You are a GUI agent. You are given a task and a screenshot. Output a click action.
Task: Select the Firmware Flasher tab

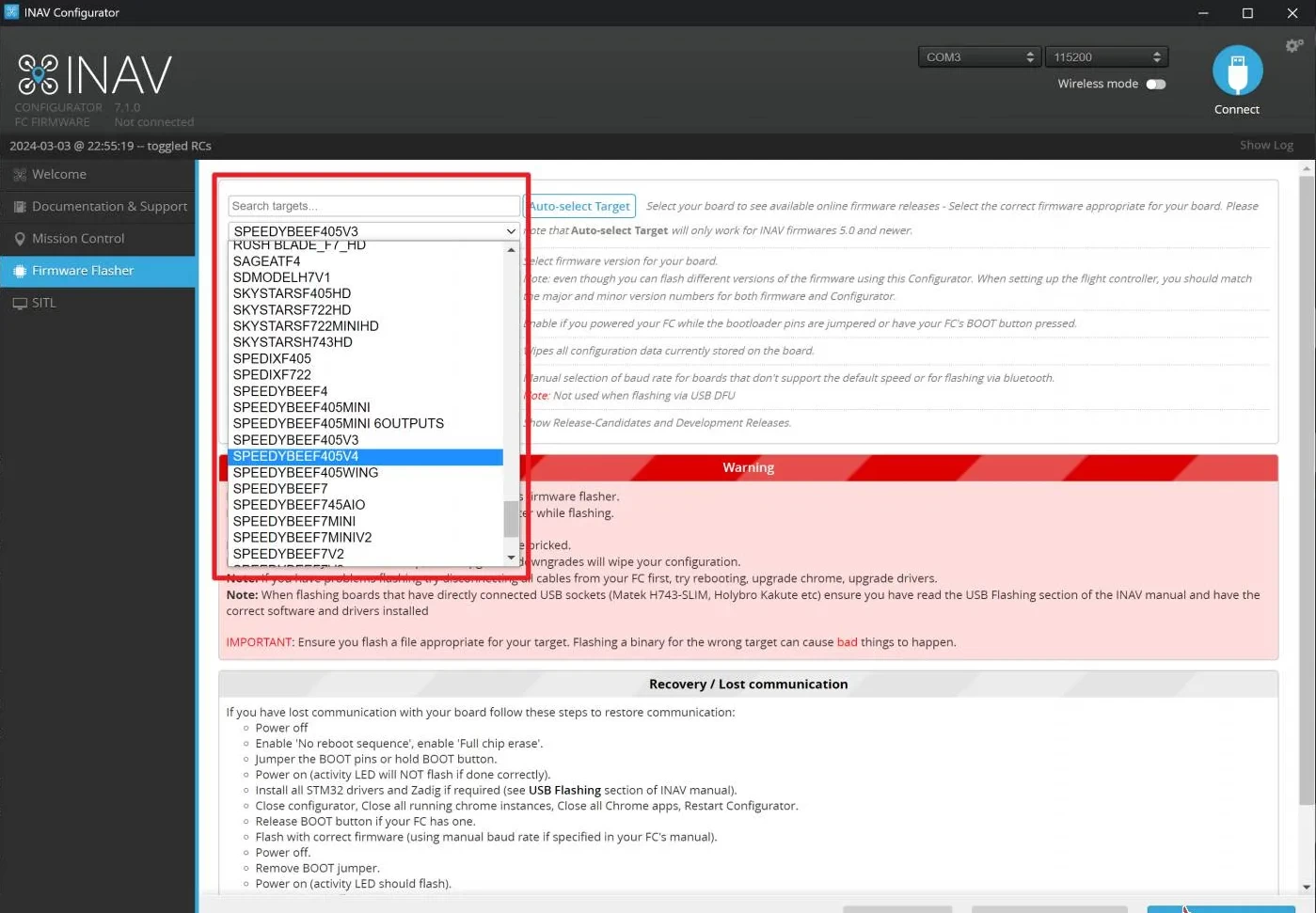[x=98, y=270]
